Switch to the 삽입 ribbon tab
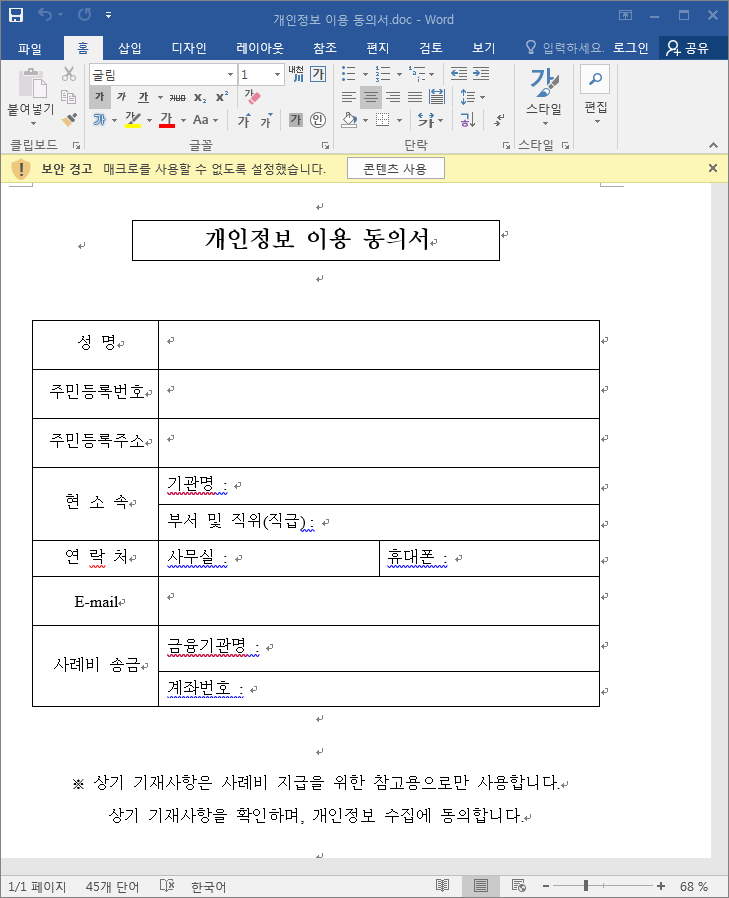This screenshot has height=898, width=729. point(129,48)
